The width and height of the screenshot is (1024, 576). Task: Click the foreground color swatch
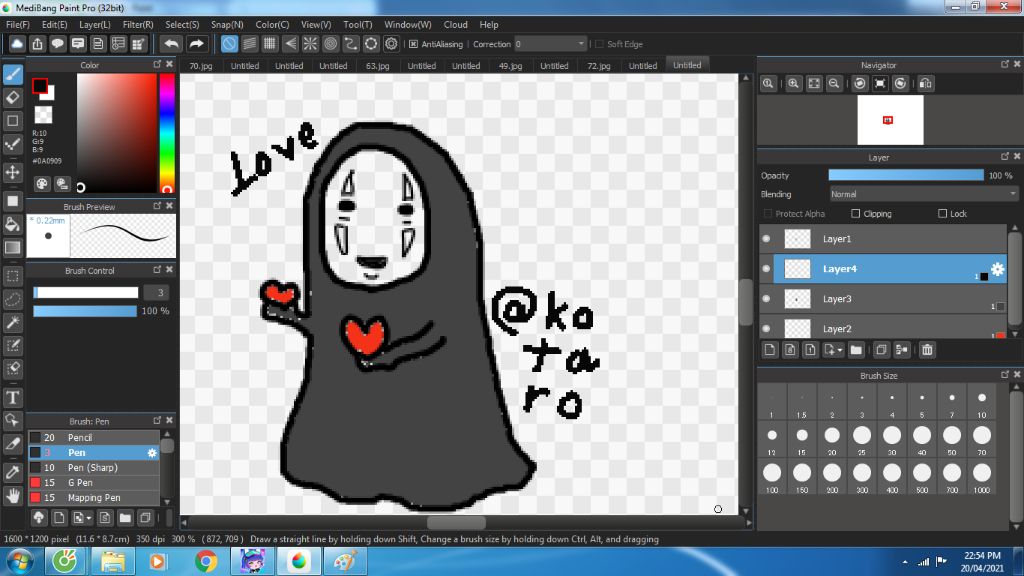tap(40, 86)
